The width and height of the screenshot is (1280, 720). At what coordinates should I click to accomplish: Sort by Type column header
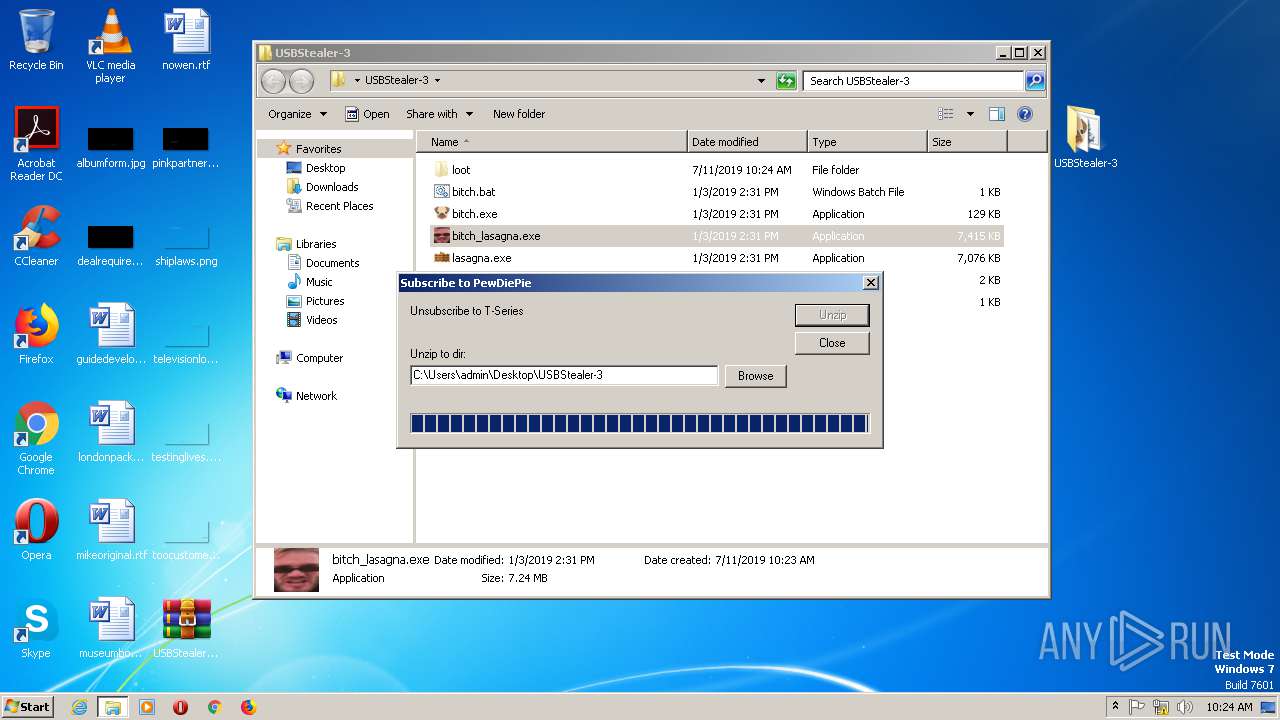click(x=867, y=142)
